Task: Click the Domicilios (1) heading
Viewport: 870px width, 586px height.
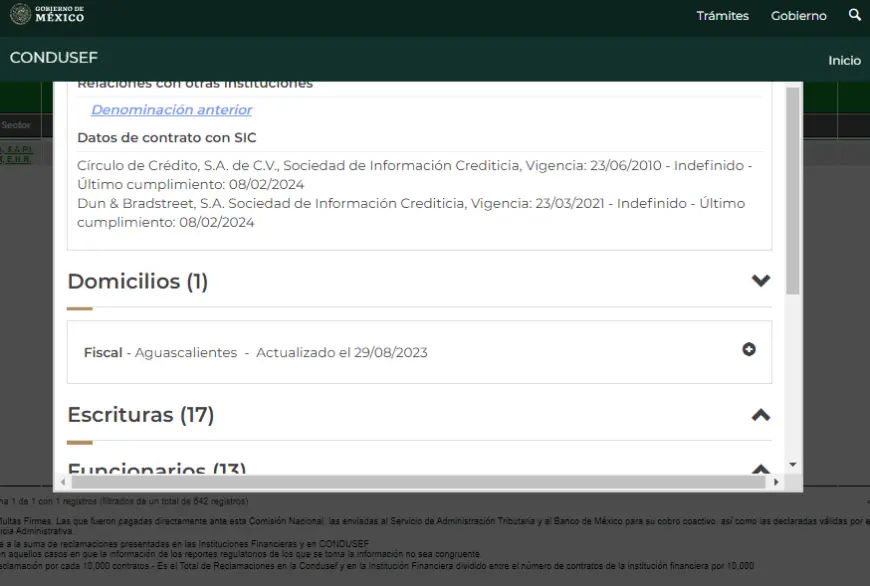Action: (138, 282)
